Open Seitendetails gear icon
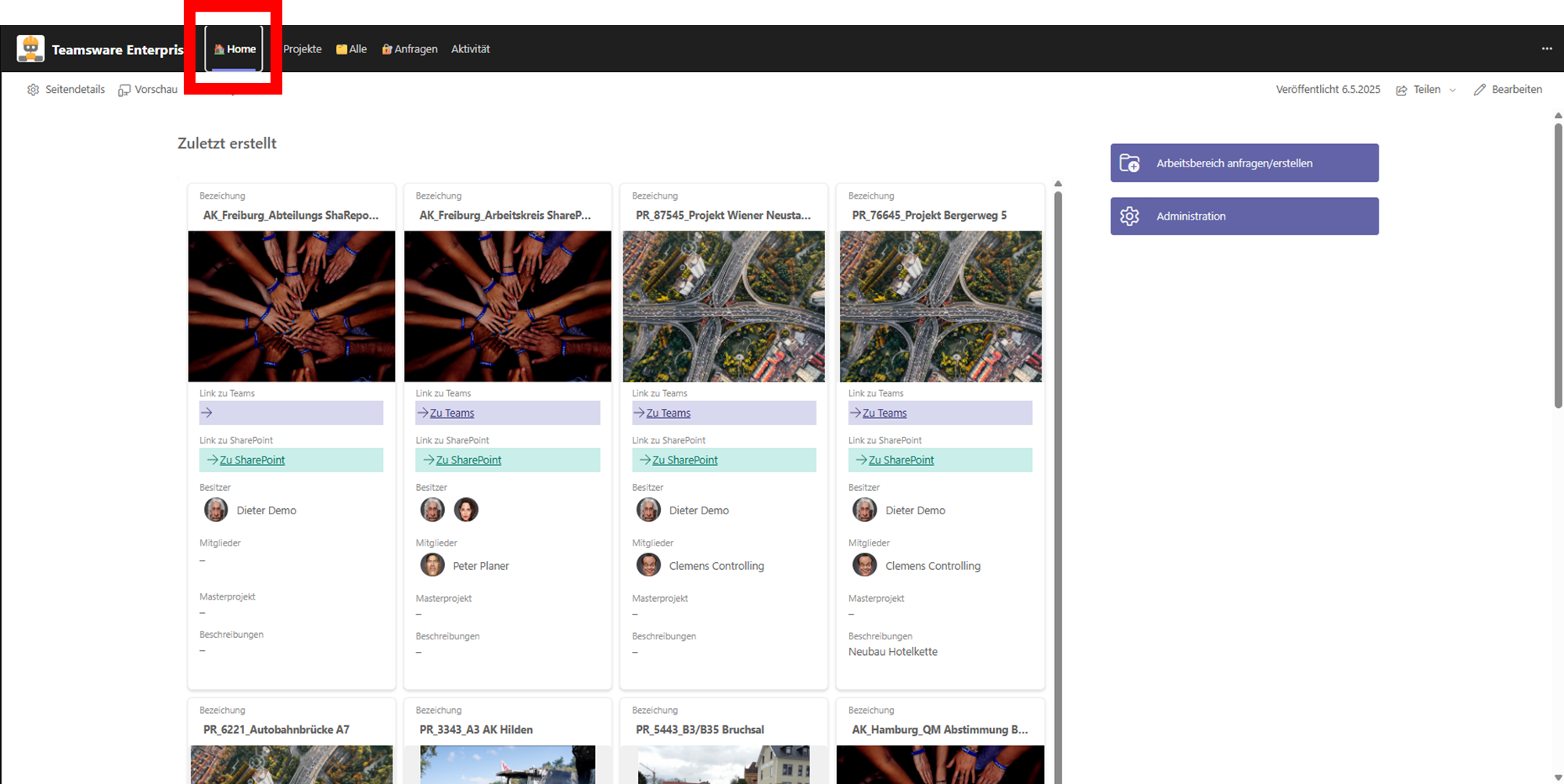The image size is (1564, 784). (33, 90)
